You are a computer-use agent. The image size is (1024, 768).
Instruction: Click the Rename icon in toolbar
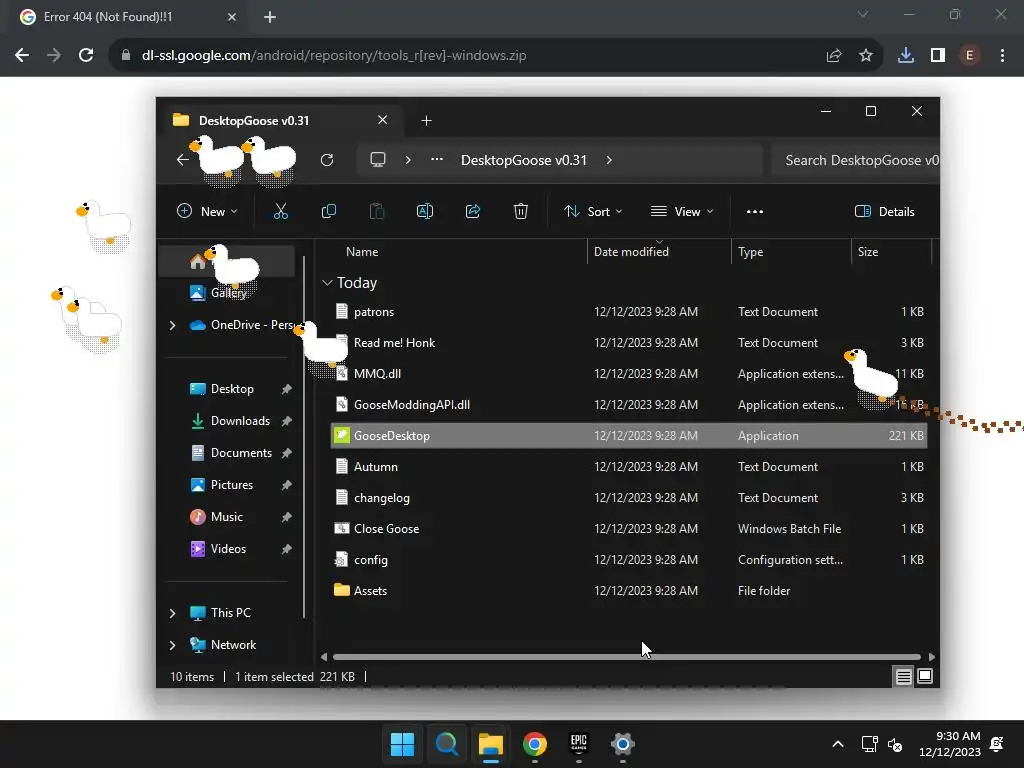click(424, 211)
